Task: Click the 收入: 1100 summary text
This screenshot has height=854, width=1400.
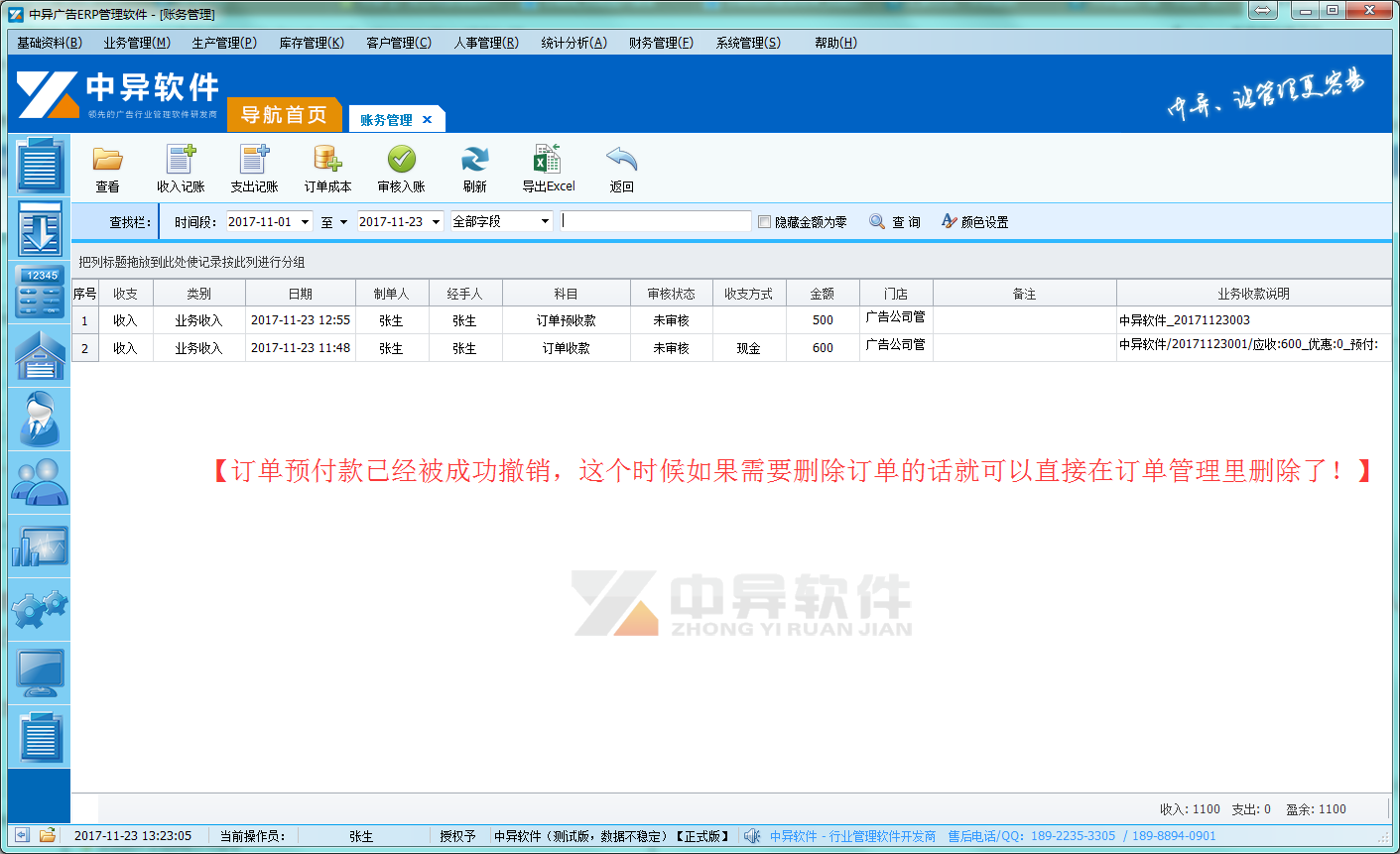Action: 1190,809
